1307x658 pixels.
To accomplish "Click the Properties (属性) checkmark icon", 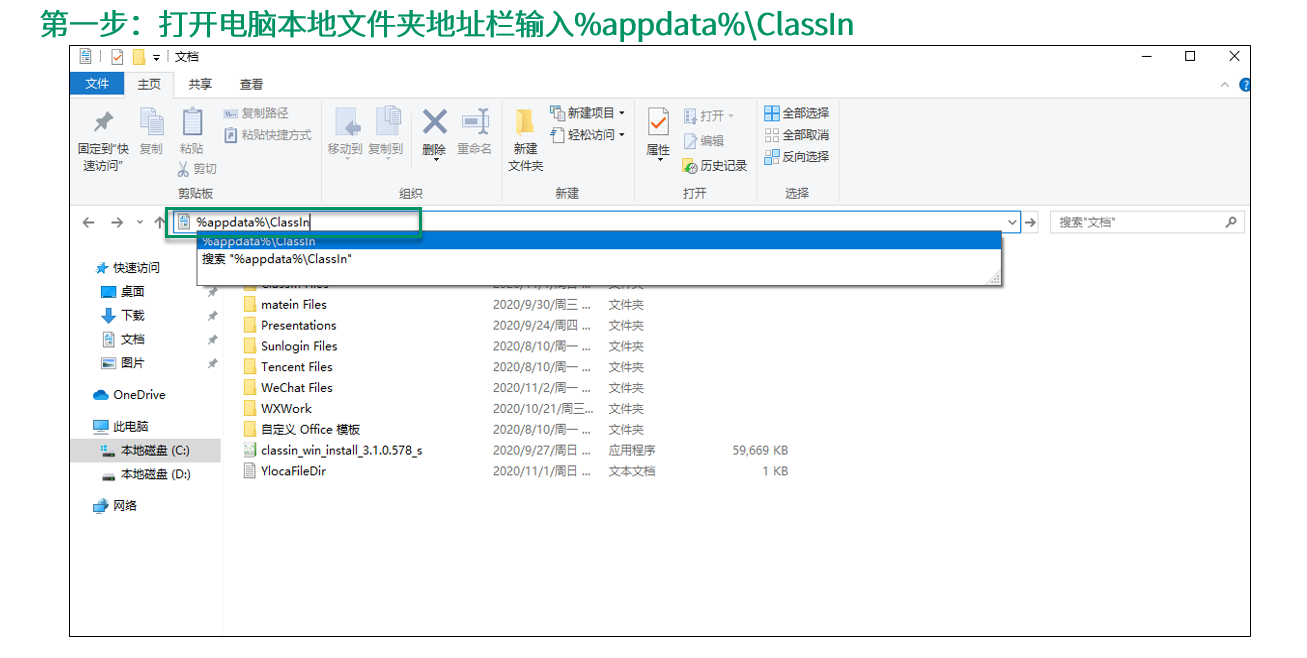I will coord(658,122).
